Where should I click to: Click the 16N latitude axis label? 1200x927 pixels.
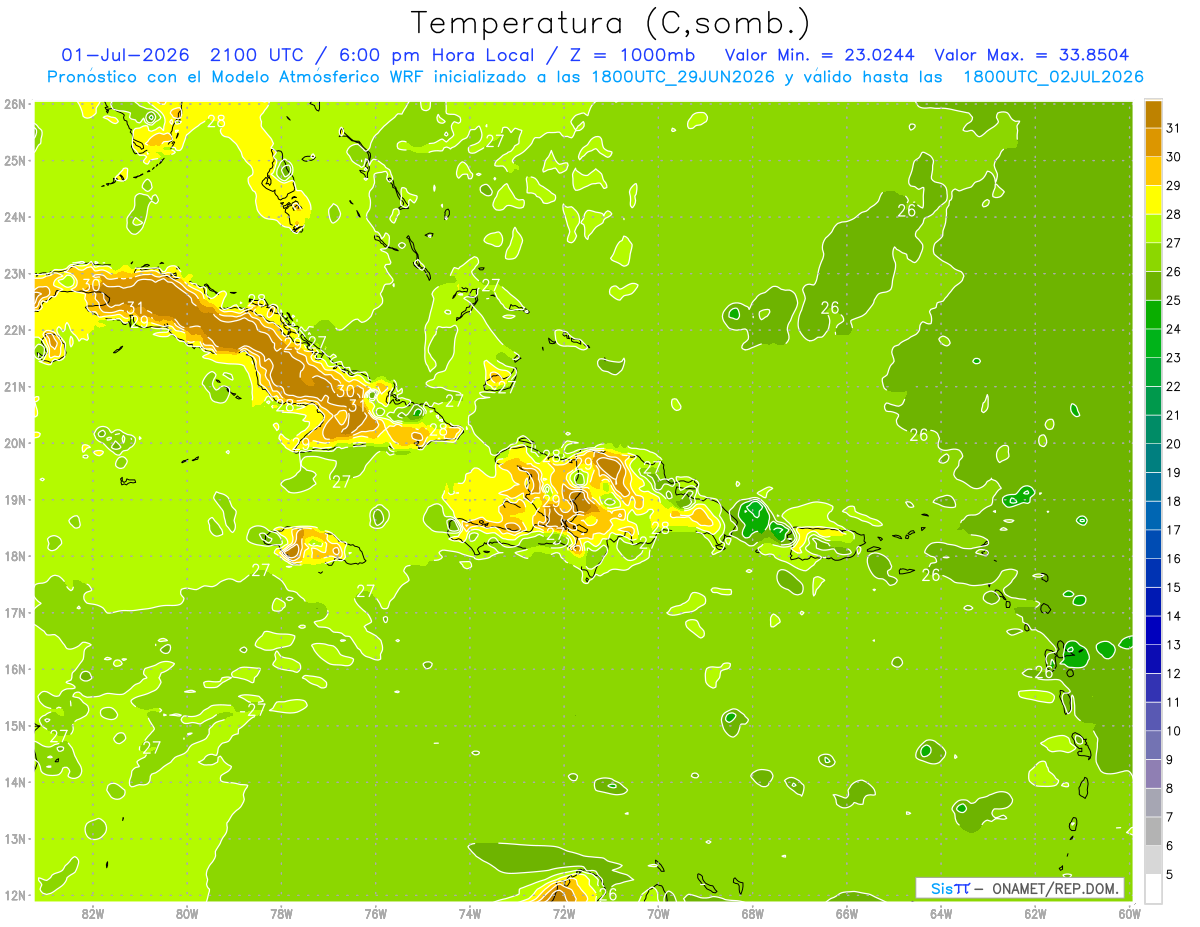pyautogui.click(x=14, y=669)
